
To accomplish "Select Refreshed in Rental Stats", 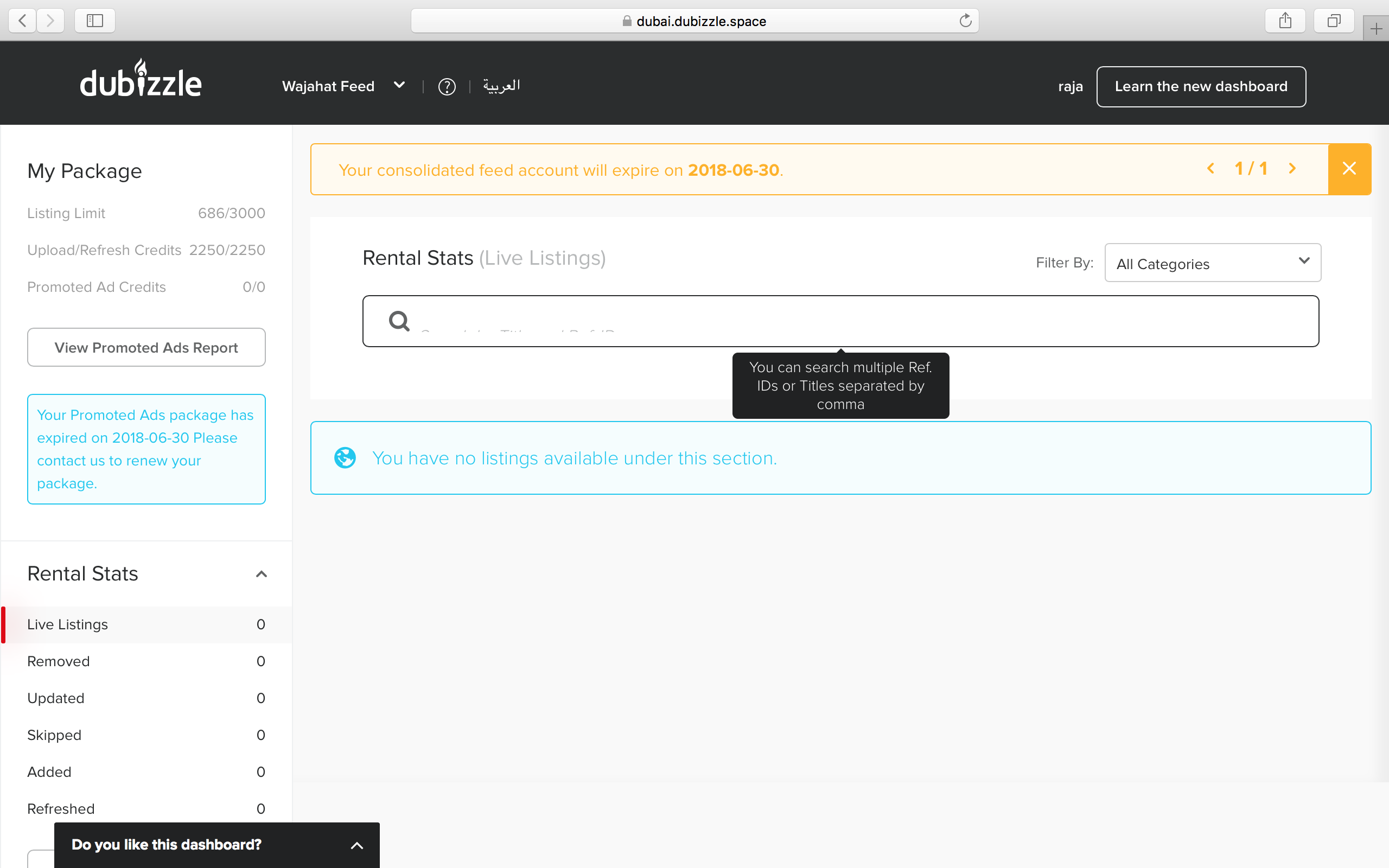I will pyautogui.click(x=146, y=808).
